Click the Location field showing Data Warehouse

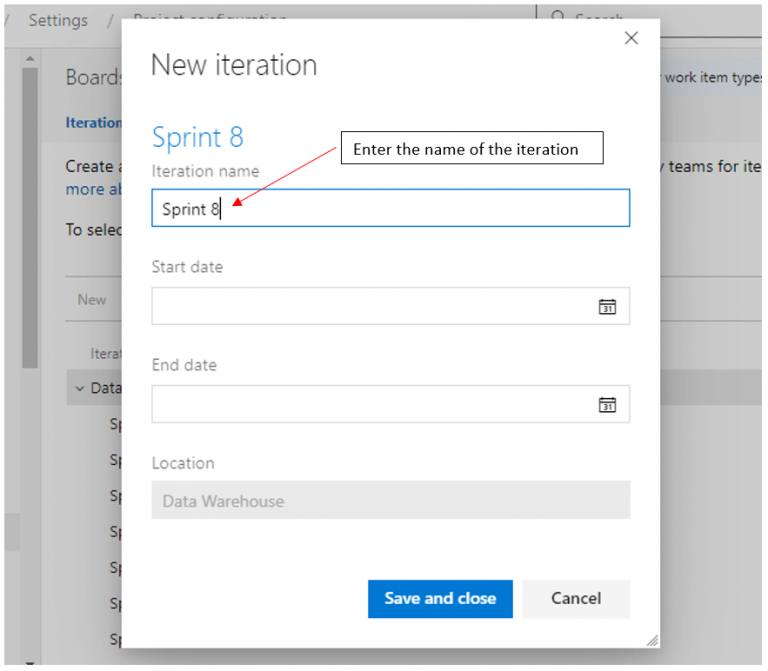tap(390, 501)
